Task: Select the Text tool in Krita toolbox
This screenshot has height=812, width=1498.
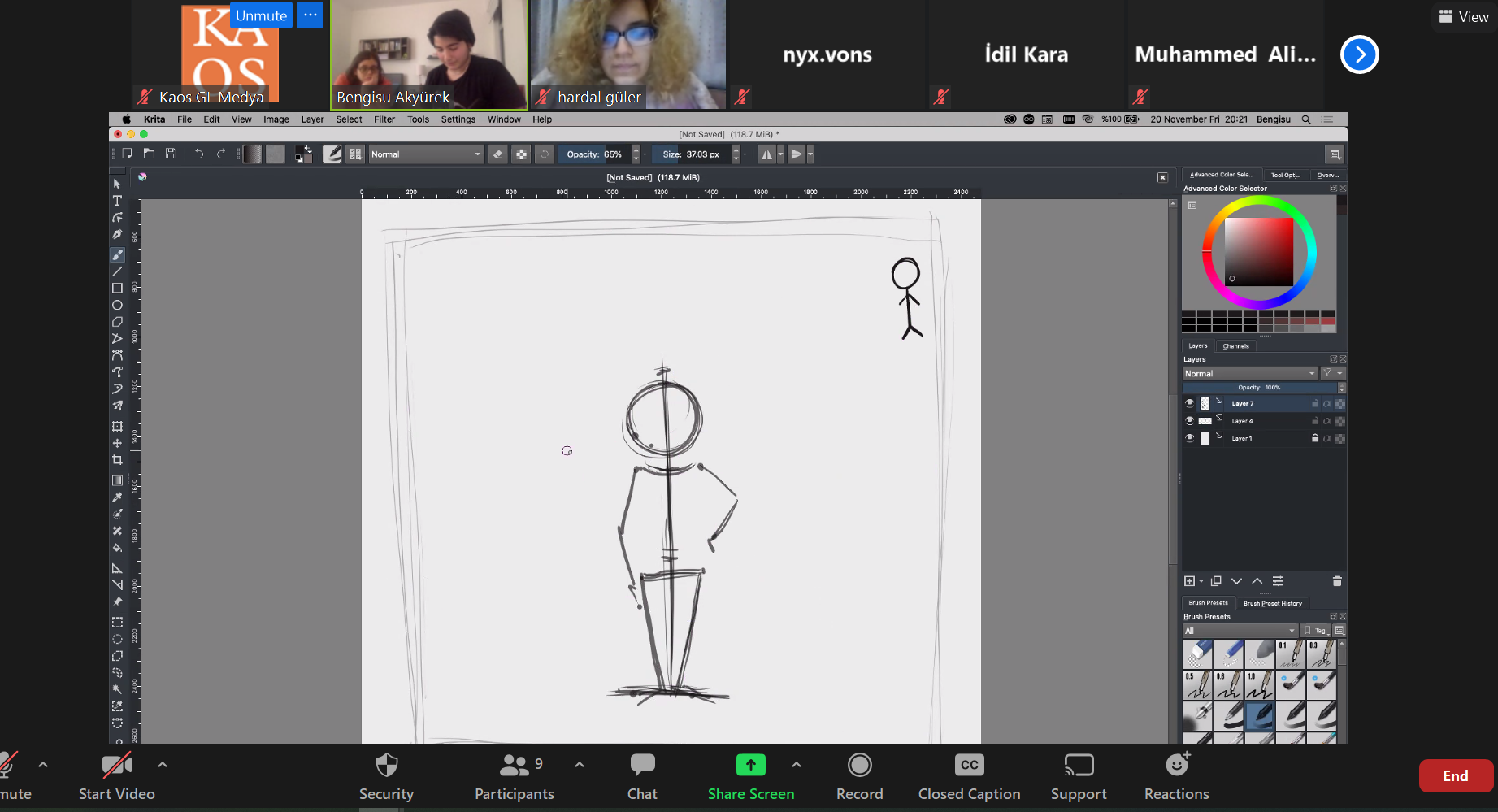Action: pos(117,201)
